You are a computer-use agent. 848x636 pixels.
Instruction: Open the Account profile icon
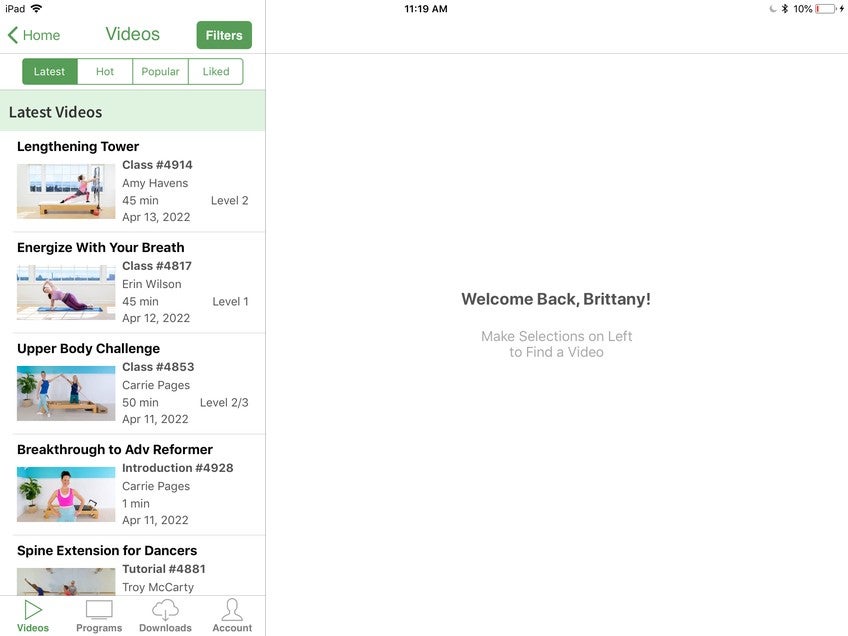[232, 609]
